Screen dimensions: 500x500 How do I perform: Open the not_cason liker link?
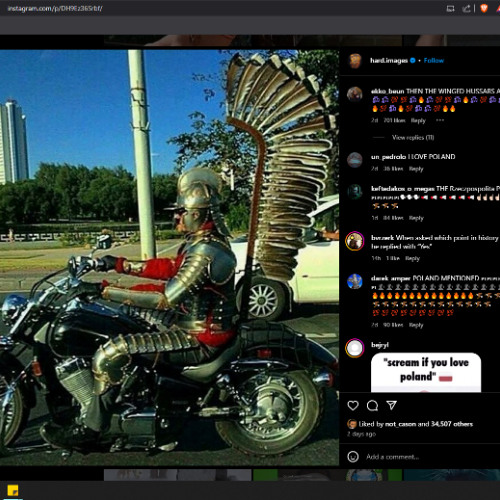pyautogui.click(x=400, y=424)
